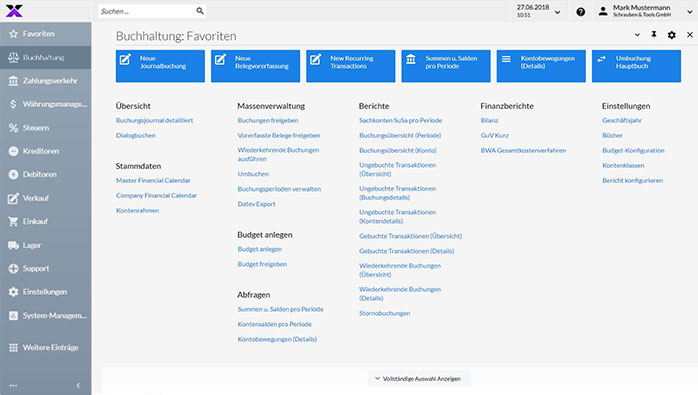Viewport: 698px width, 395px height.
Task: Click the Verkauf edit icon in sidebar
Action: [13, 198]
